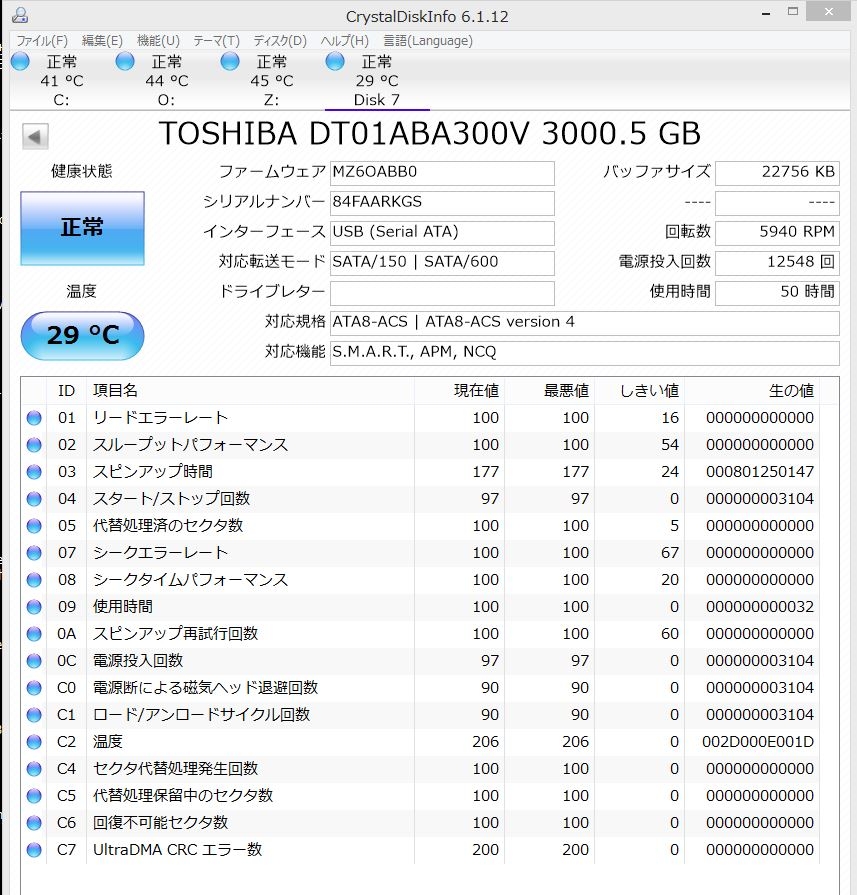Screen dimensions: 857x895
Task: Click the empty drive letter field
Action: 442,293
